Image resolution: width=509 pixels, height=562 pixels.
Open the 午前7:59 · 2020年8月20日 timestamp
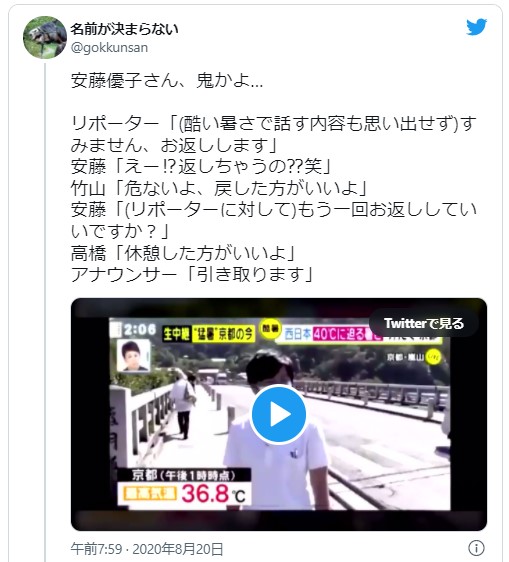pos(147,549)
